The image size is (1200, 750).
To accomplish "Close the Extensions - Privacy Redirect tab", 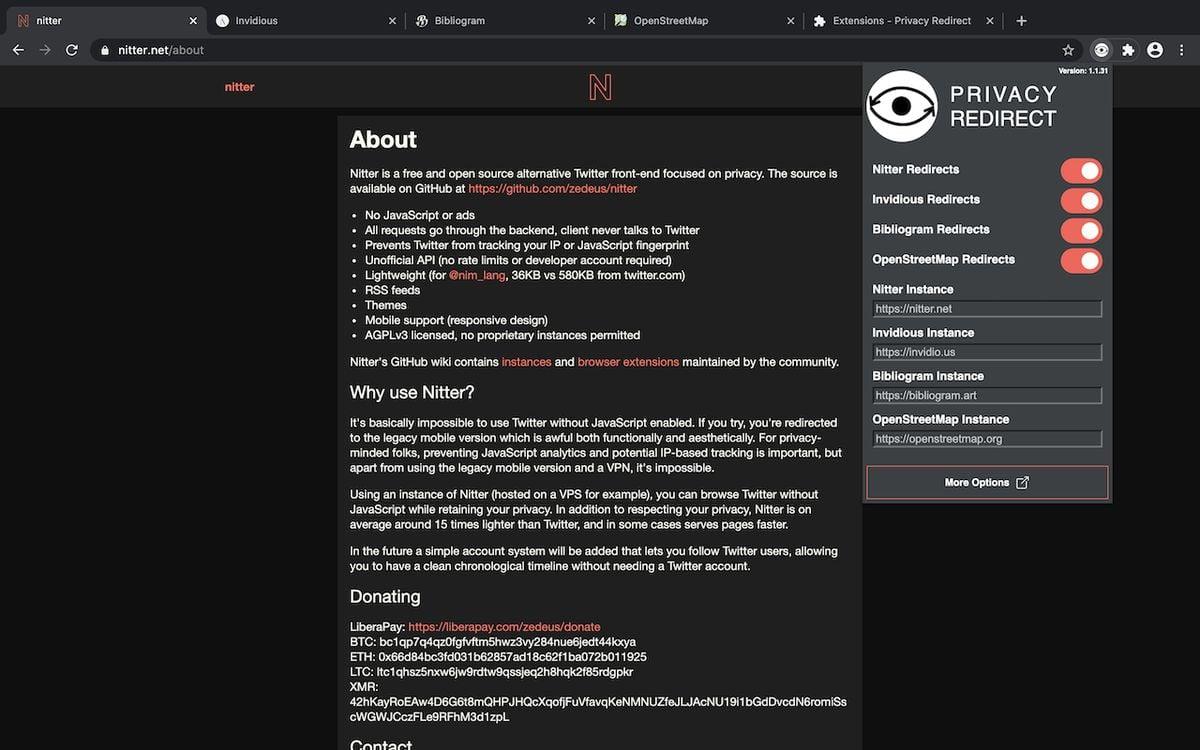I will click(x=990, y=20).
